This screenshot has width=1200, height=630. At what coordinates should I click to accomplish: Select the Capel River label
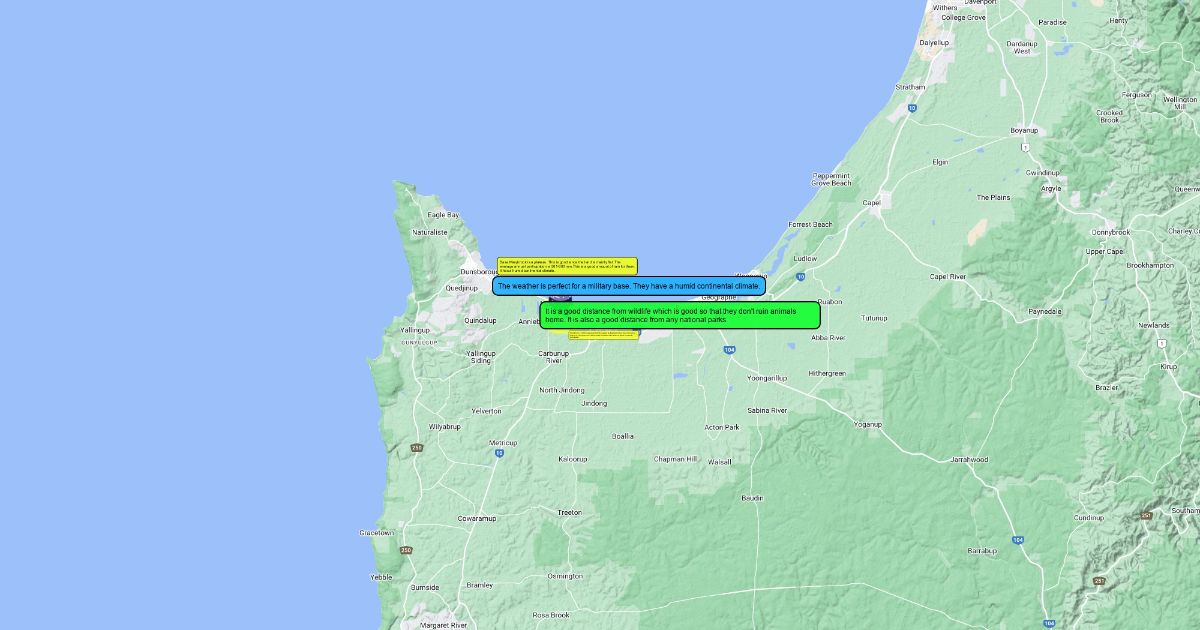coord(947,276)
